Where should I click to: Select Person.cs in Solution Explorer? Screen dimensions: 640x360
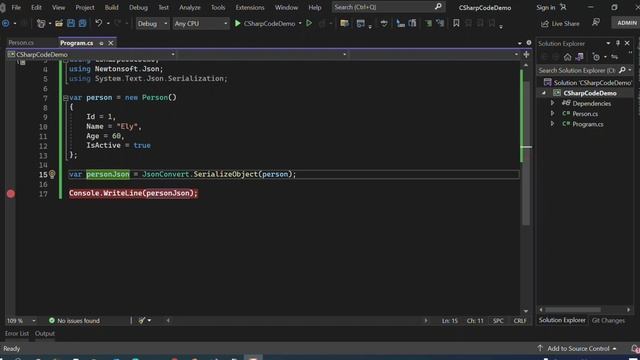(x=584, y=114)
